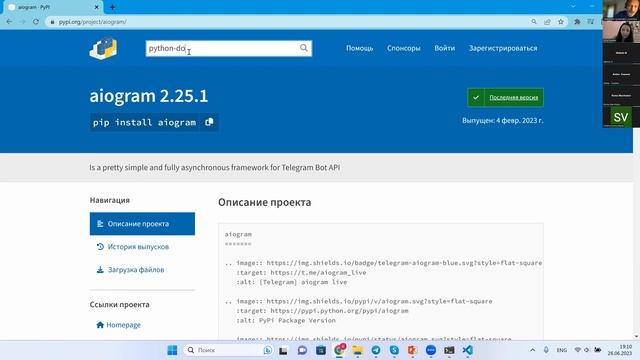Open Telegram from the taskbar
Viewport: 640px width, 360px height.
click(376, 350)
